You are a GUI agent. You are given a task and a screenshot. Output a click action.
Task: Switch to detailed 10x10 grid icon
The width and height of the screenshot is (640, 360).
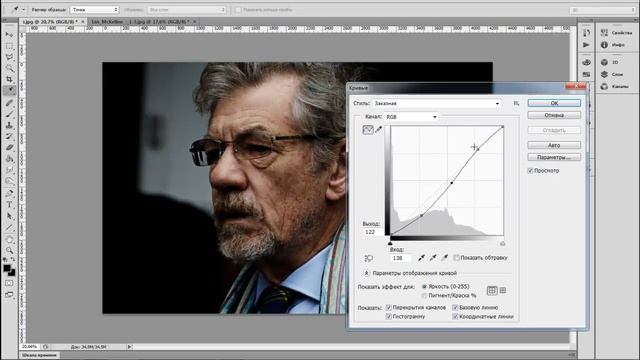pyautogui.click(x=503, y=290)
